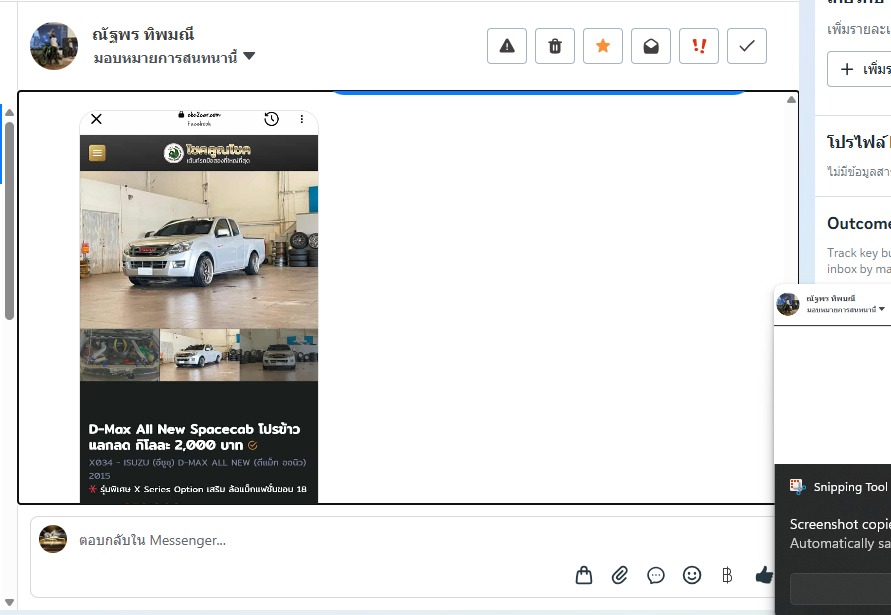891x615 pixels.
Task: Open the shopping bag products icon
Action: (584, 575)
